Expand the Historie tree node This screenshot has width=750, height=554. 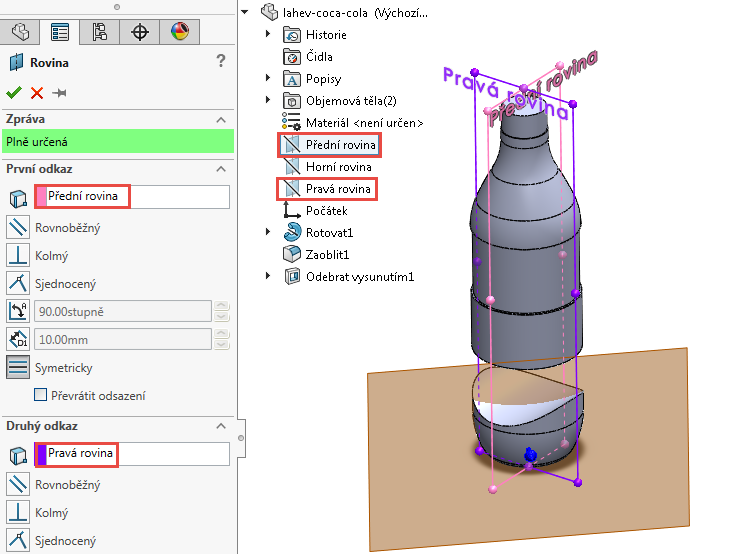click(268, 34)
